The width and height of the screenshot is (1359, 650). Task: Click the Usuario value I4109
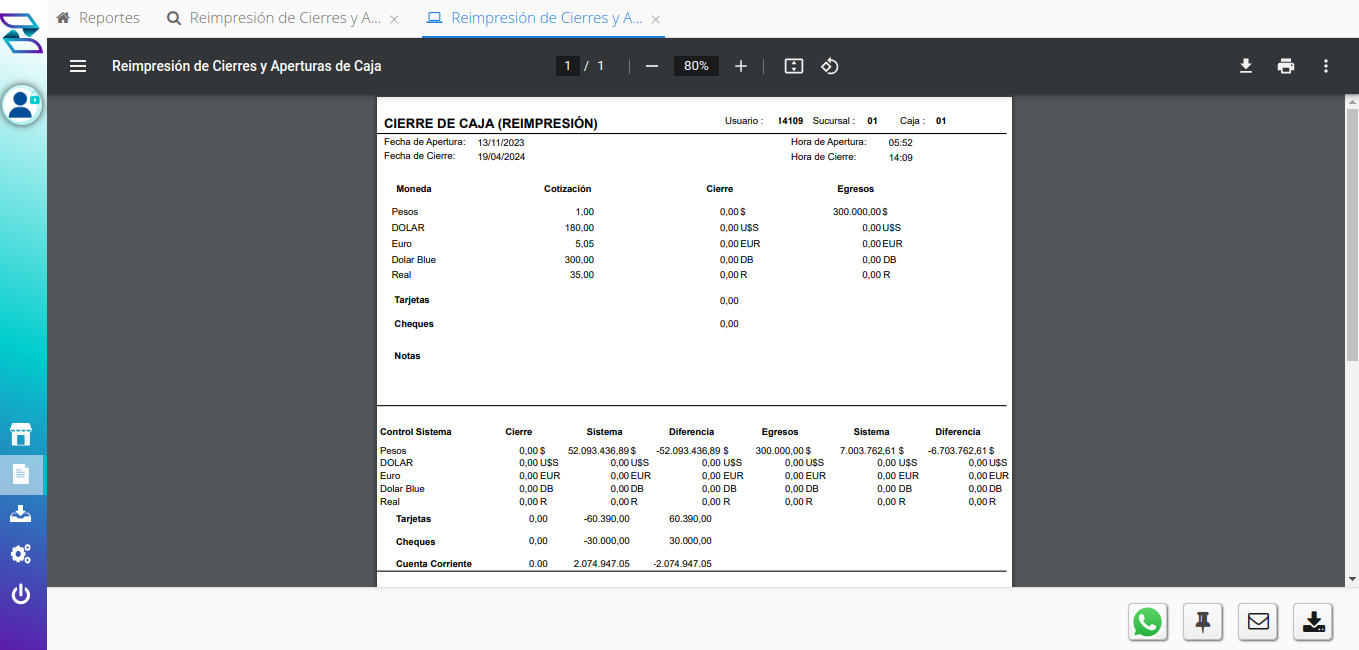(x=790, y=121)
